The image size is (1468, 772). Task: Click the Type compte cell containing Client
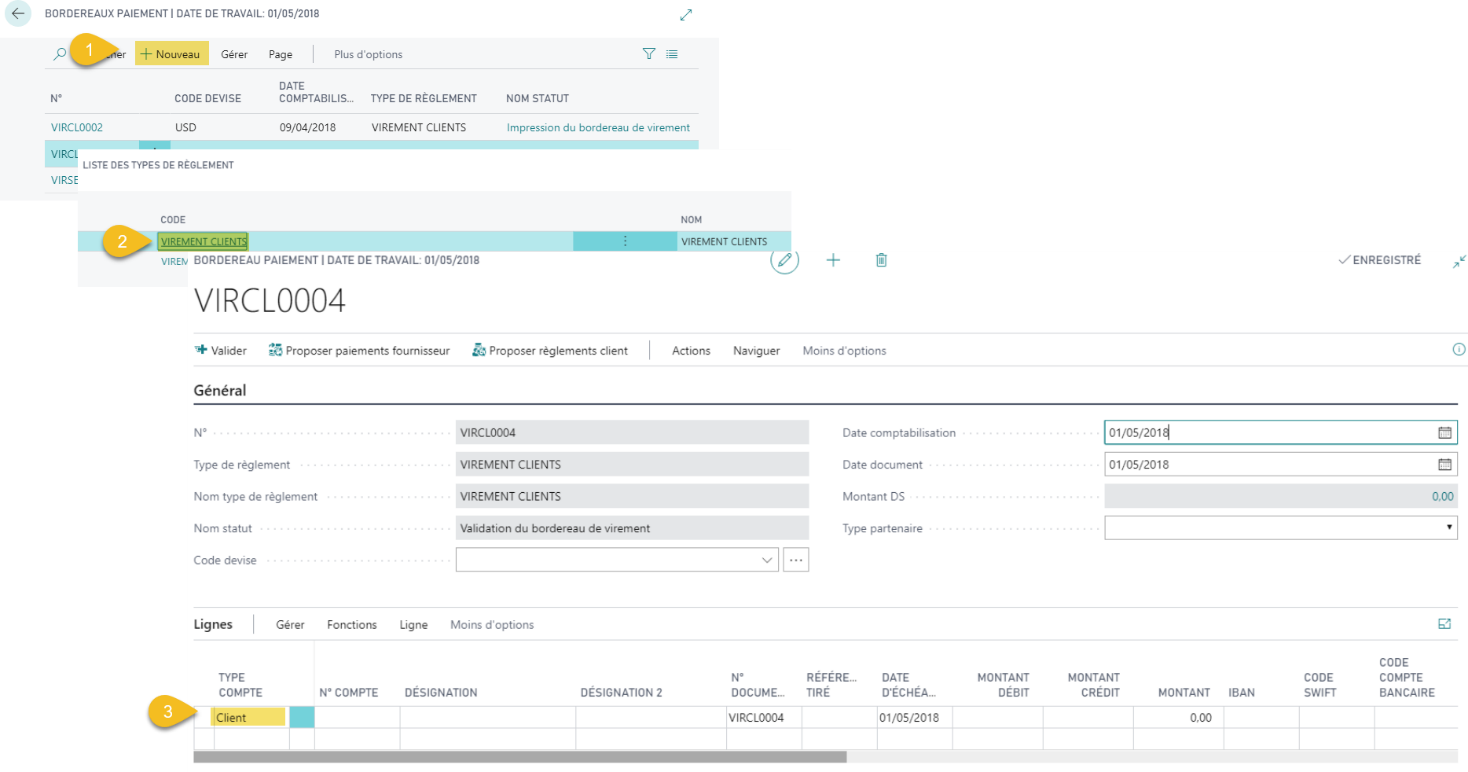(249, 717)
